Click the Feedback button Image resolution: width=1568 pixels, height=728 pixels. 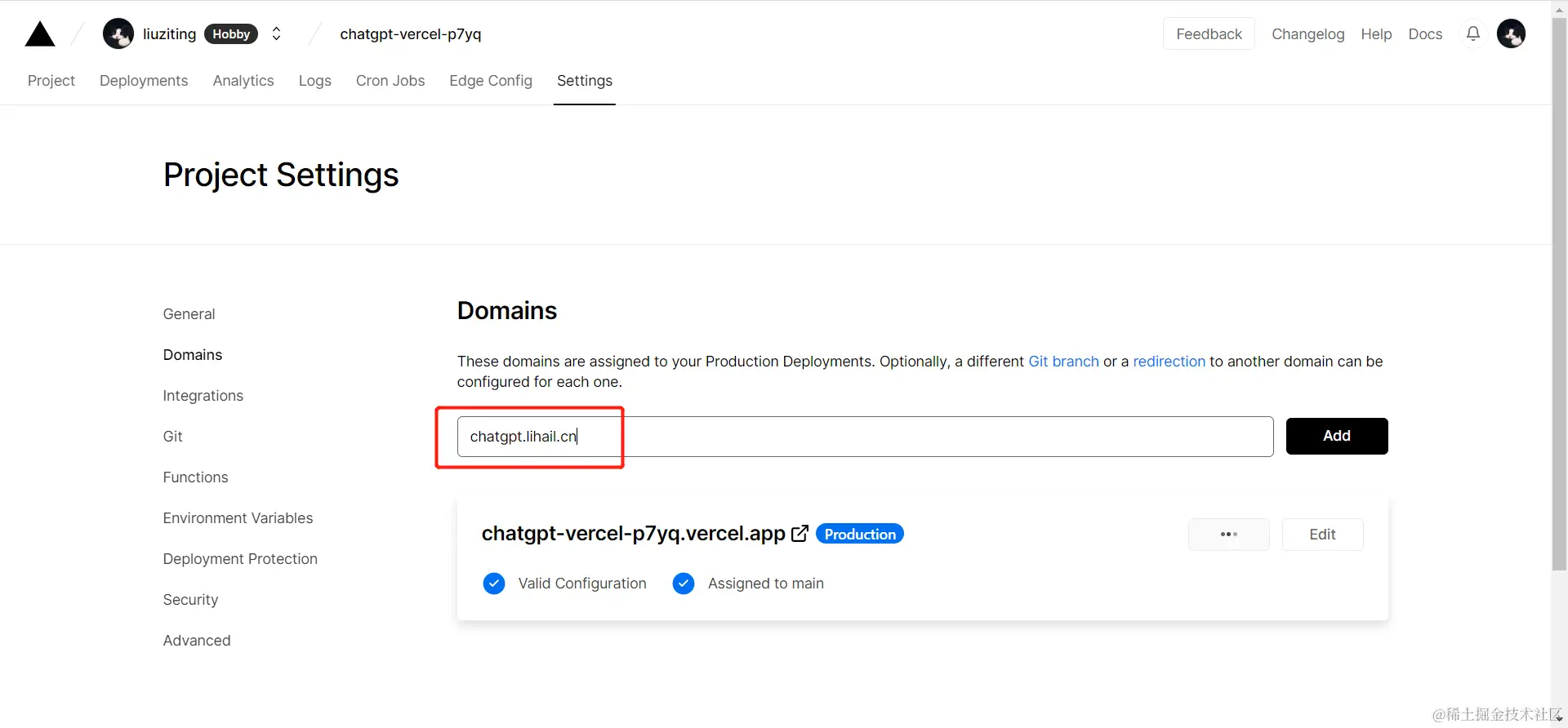coord(1209,34)
